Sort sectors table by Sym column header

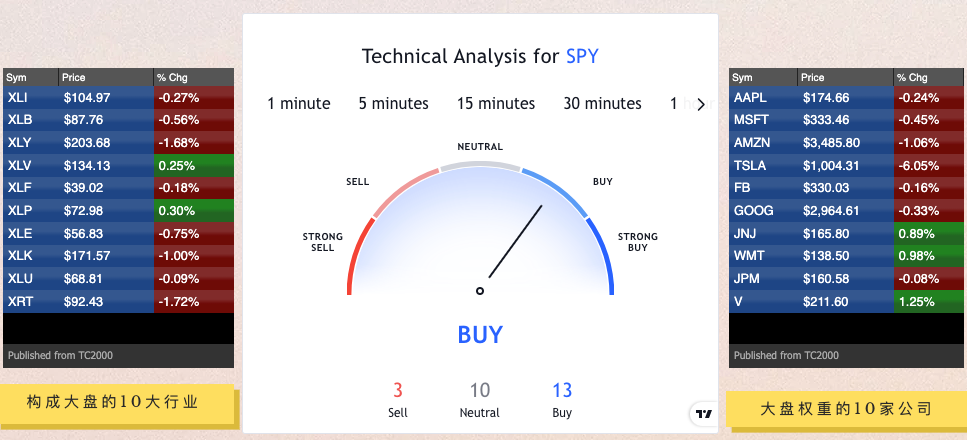pyautogui.click(x=31, y=77)
